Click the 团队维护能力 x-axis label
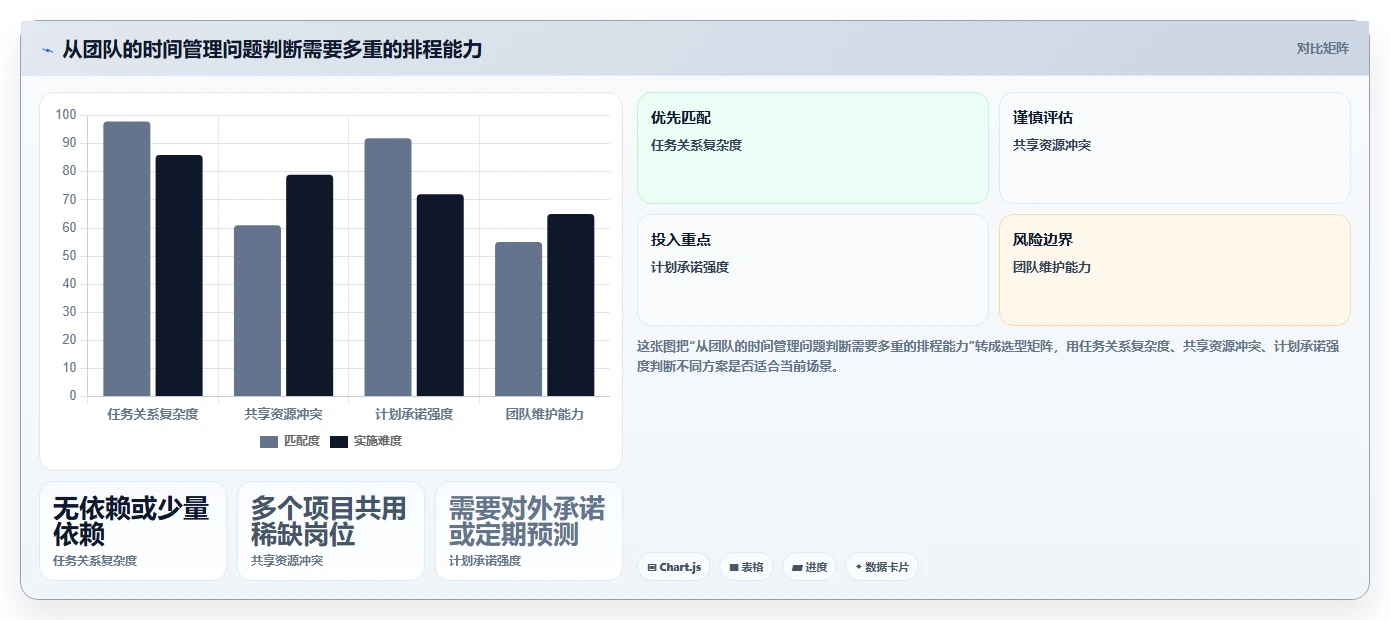The image size is (1390, 620). click(544, 414)
